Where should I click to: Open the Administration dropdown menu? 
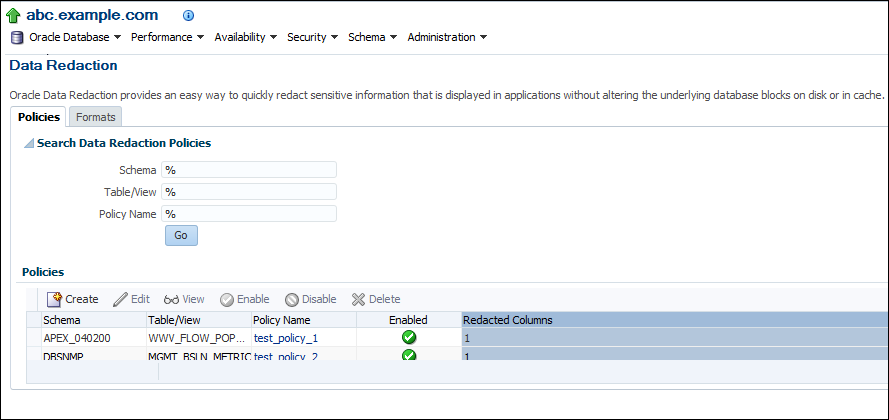(x=447, y=37)
